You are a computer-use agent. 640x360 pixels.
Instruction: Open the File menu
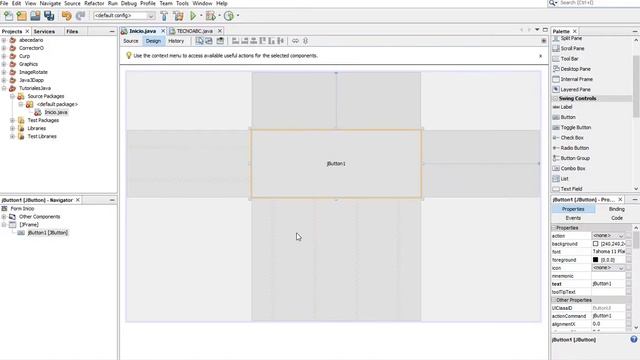(4, 3)
